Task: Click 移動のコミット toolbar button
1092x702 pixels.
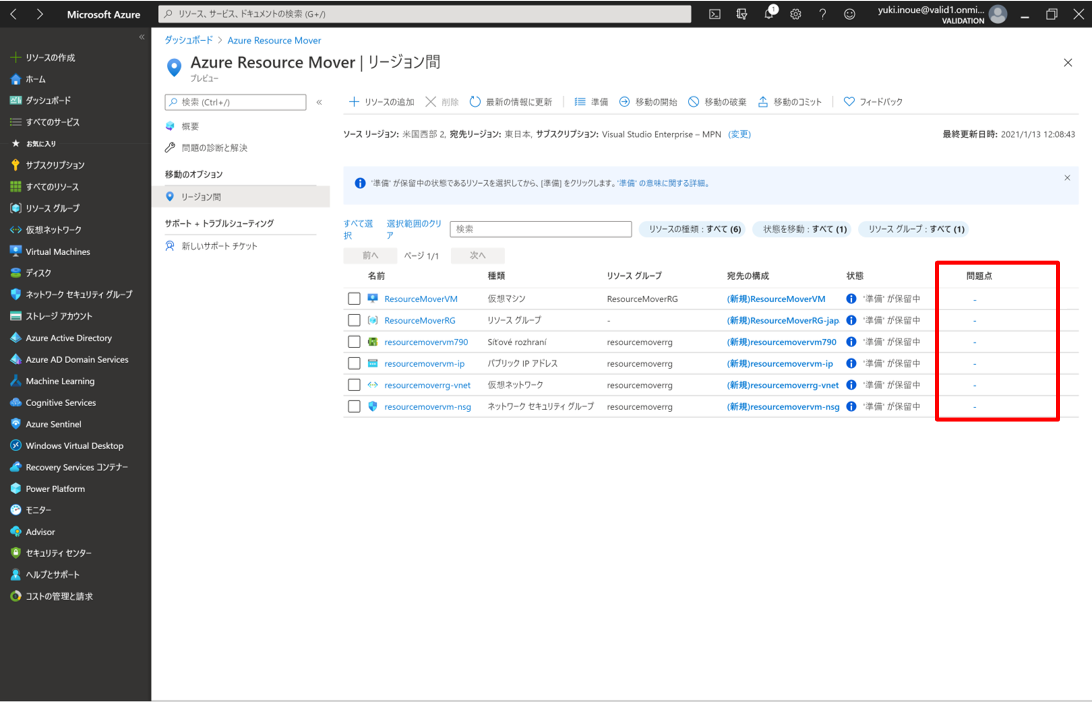Action: click(x=789, y=102)
